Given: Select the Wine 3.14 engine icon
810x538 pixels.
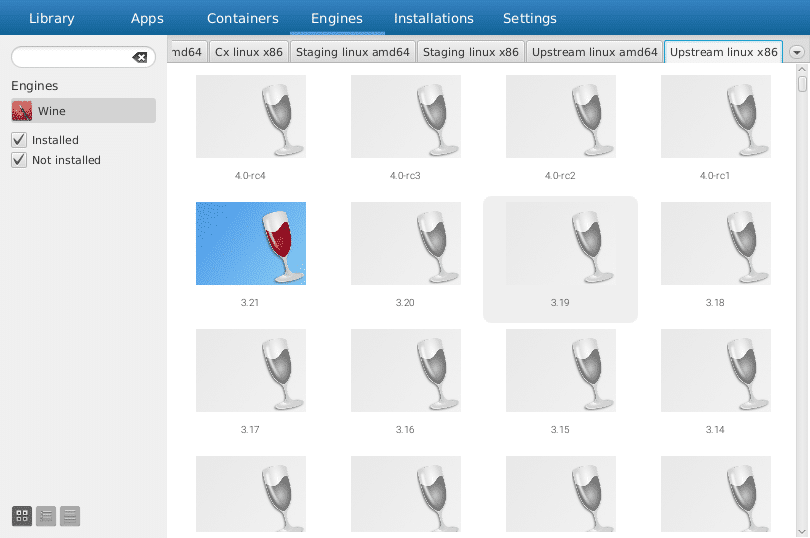Looking at the screenshot, I should (x=715, y=371).
